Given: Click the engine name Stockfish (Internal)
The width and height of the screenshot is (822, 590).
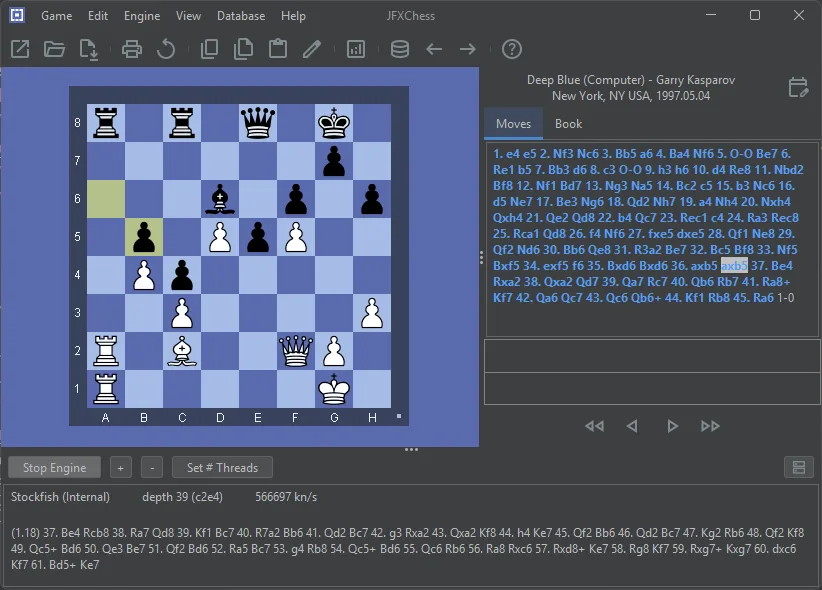Looking at the screenshot, I should click(60, 497).
